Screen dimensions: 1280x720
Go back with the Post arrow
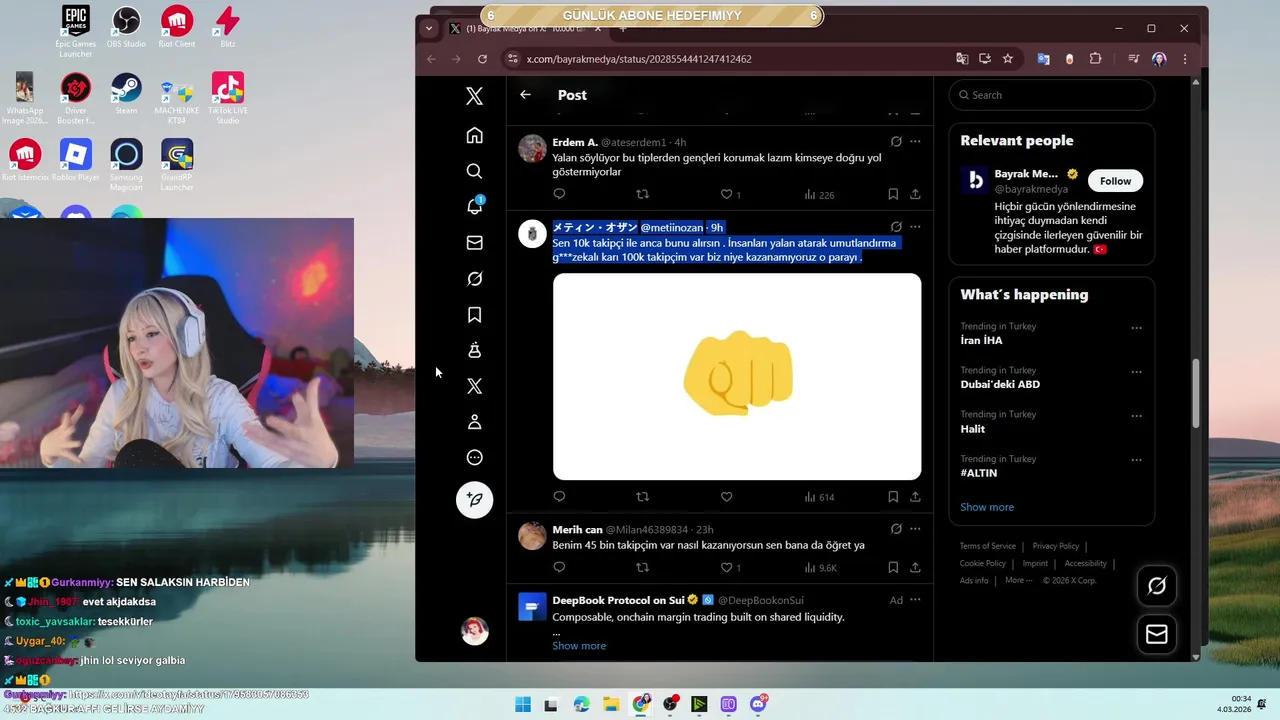click(x=525, y=95)
